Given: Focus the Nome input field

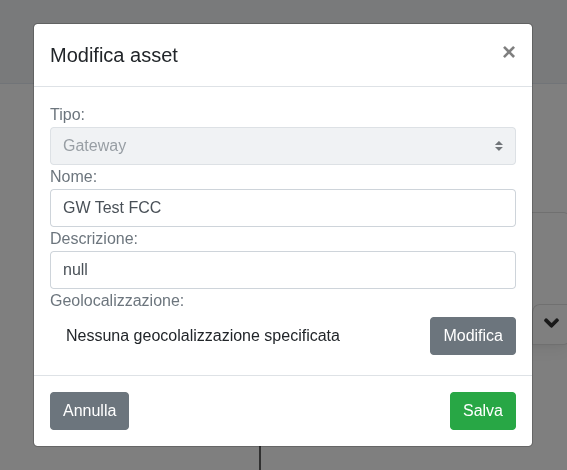Looking at the screenshot, I should point(283,208).
